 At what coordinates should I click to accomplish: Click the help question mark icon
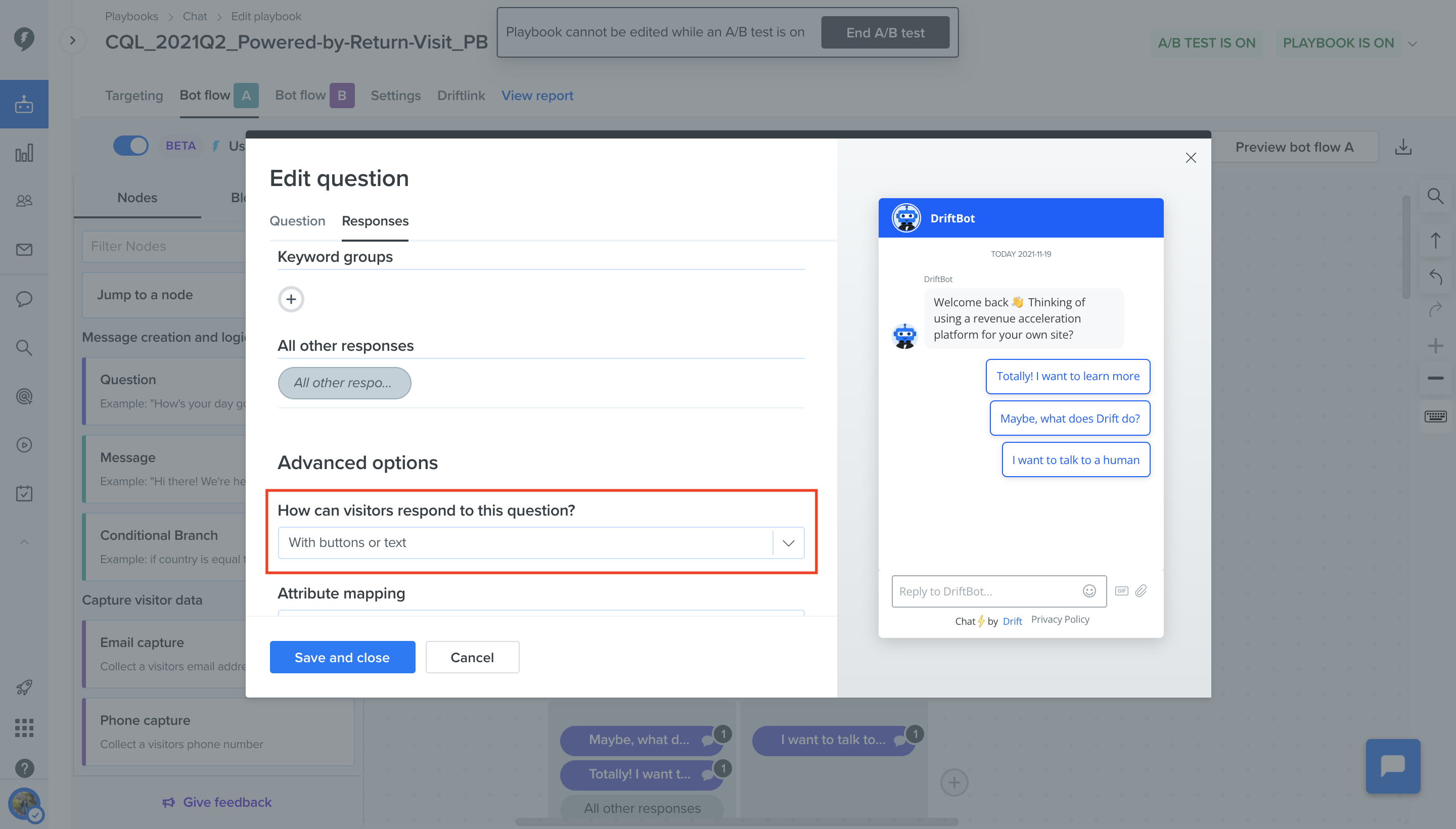click(x=24, y=768)
